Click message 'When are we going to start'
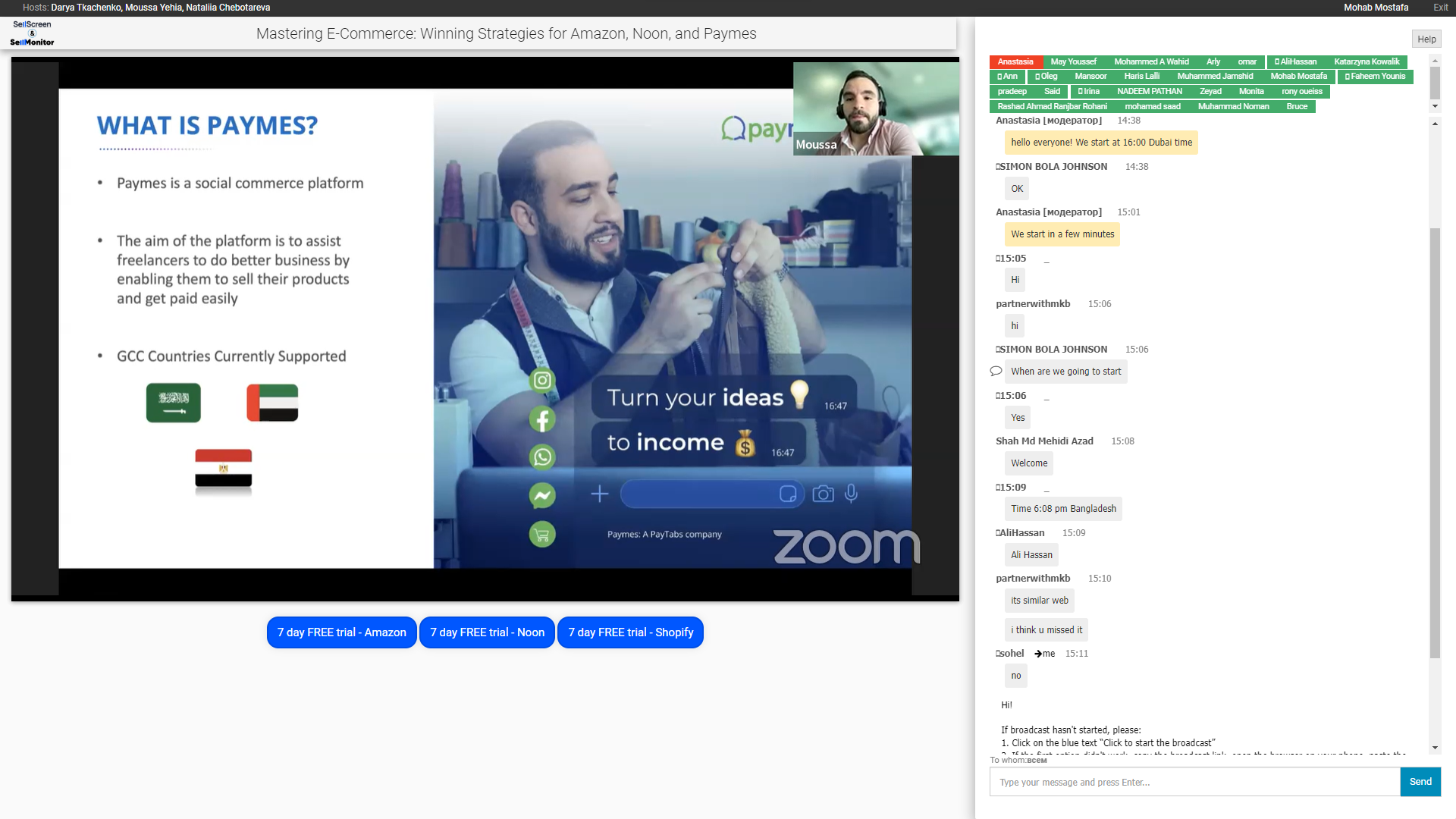Screen dimensions: 1456x819 coord(1065,372)
